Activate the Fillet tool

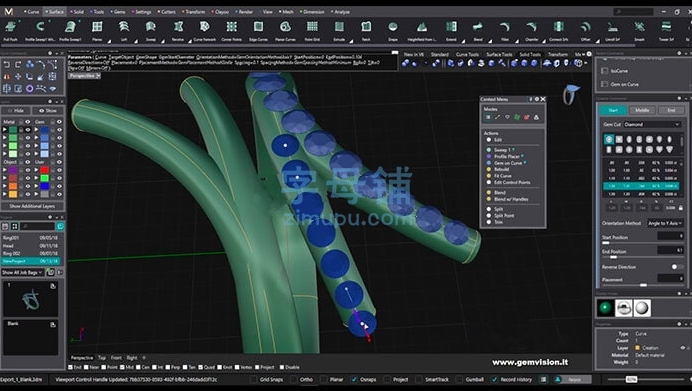coord(504,31)
